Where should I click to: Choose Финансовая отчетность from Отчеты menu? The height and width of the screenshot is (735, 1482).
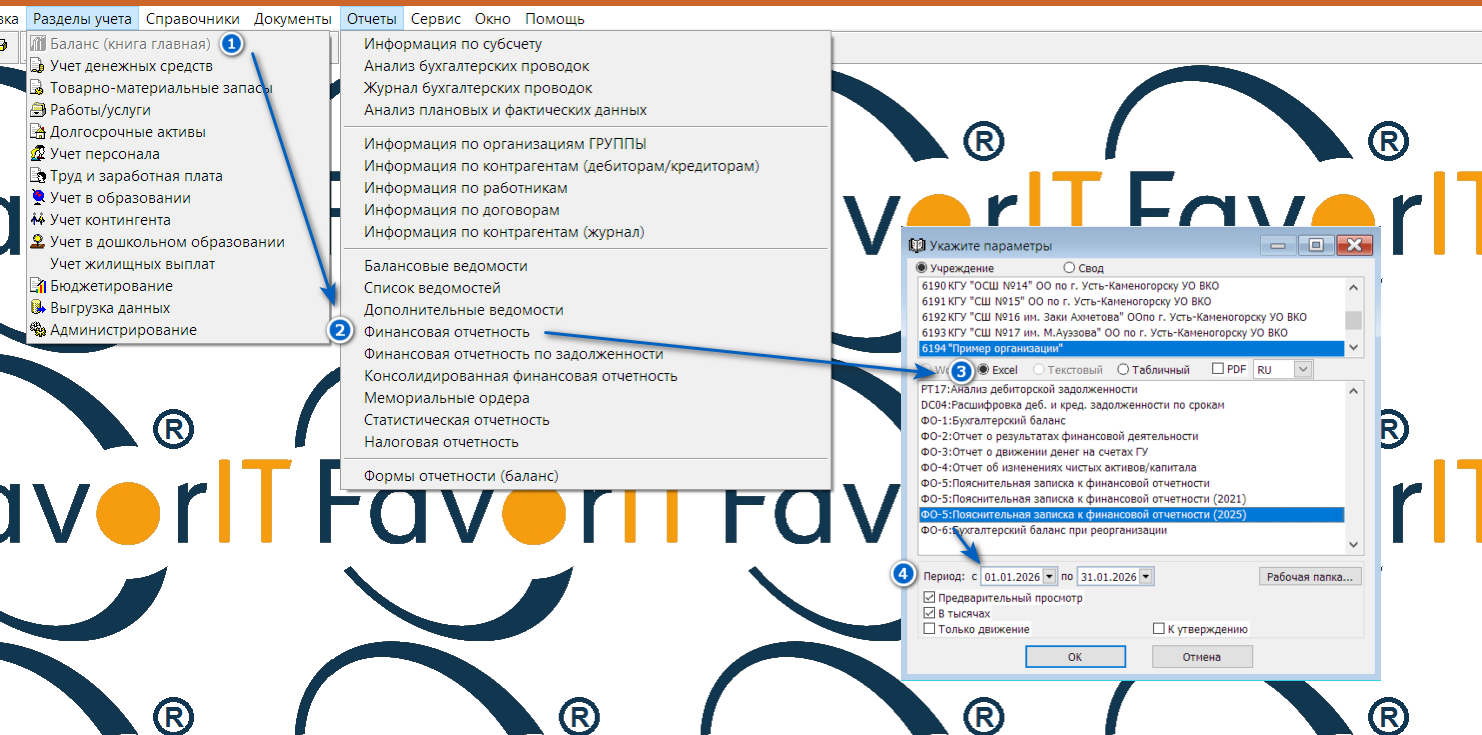(x=446, y=332)
